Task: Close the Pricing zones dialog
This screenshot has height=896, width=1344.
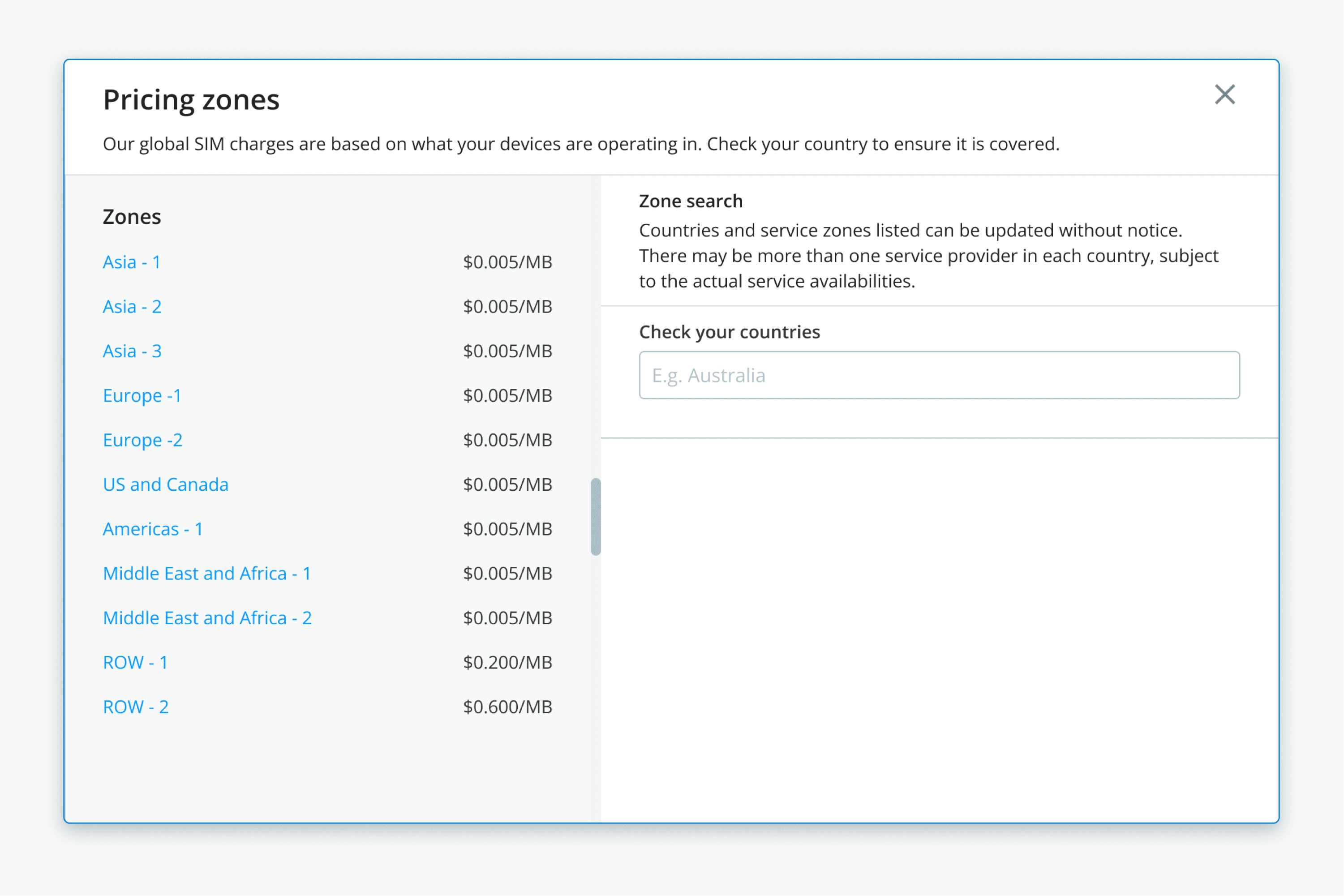Action: click(1224, 95)
